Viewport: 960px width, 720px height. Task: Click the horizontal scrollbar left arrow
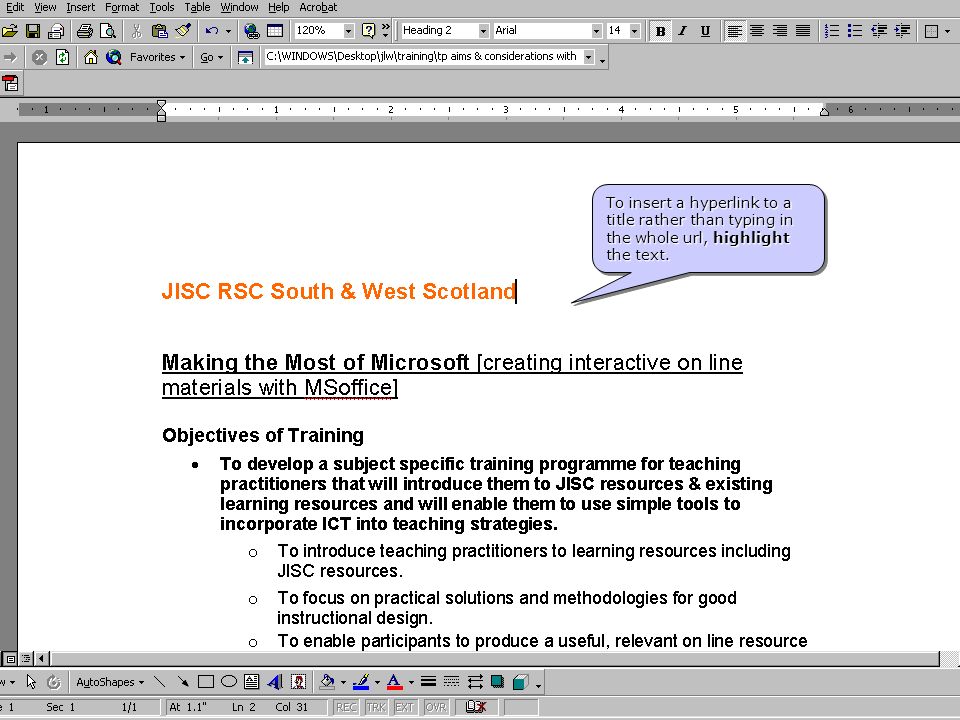click(41, 659)
